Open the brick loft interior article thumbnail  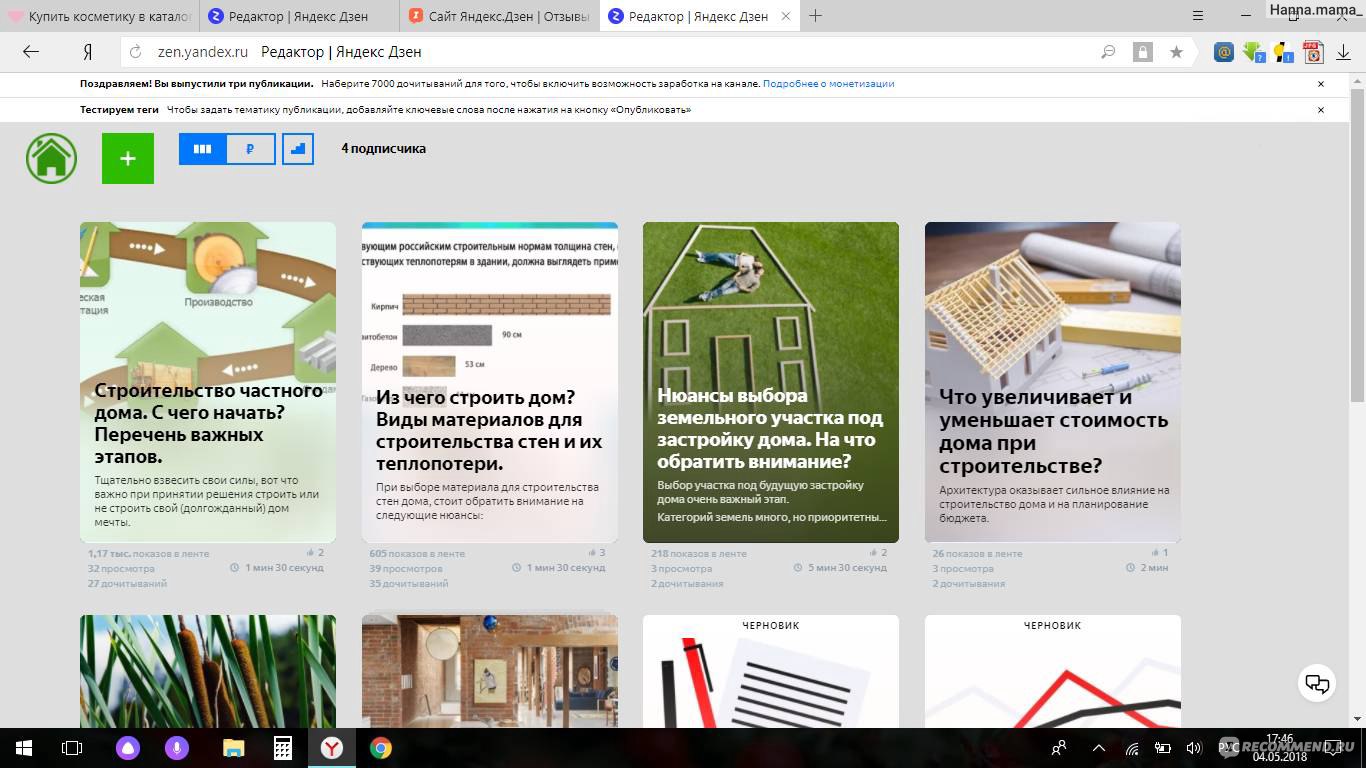click(490, 671)
